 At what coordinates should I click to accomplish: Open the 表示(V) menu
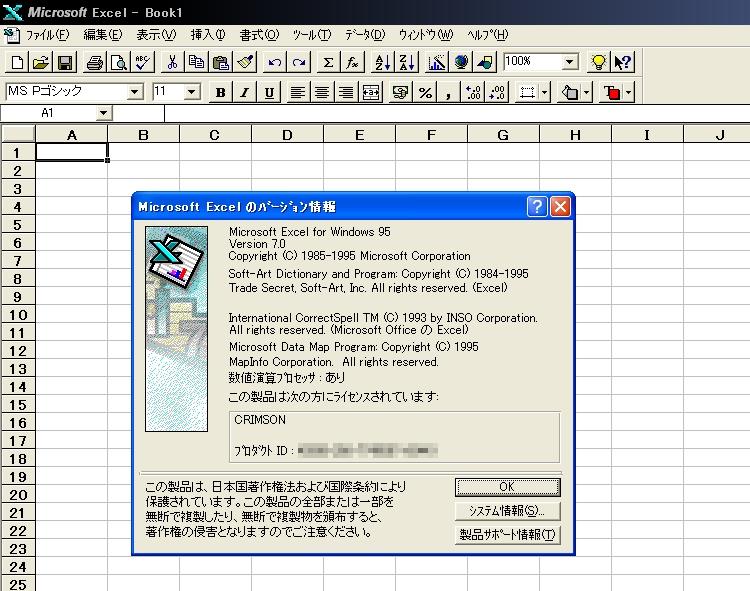156,35
